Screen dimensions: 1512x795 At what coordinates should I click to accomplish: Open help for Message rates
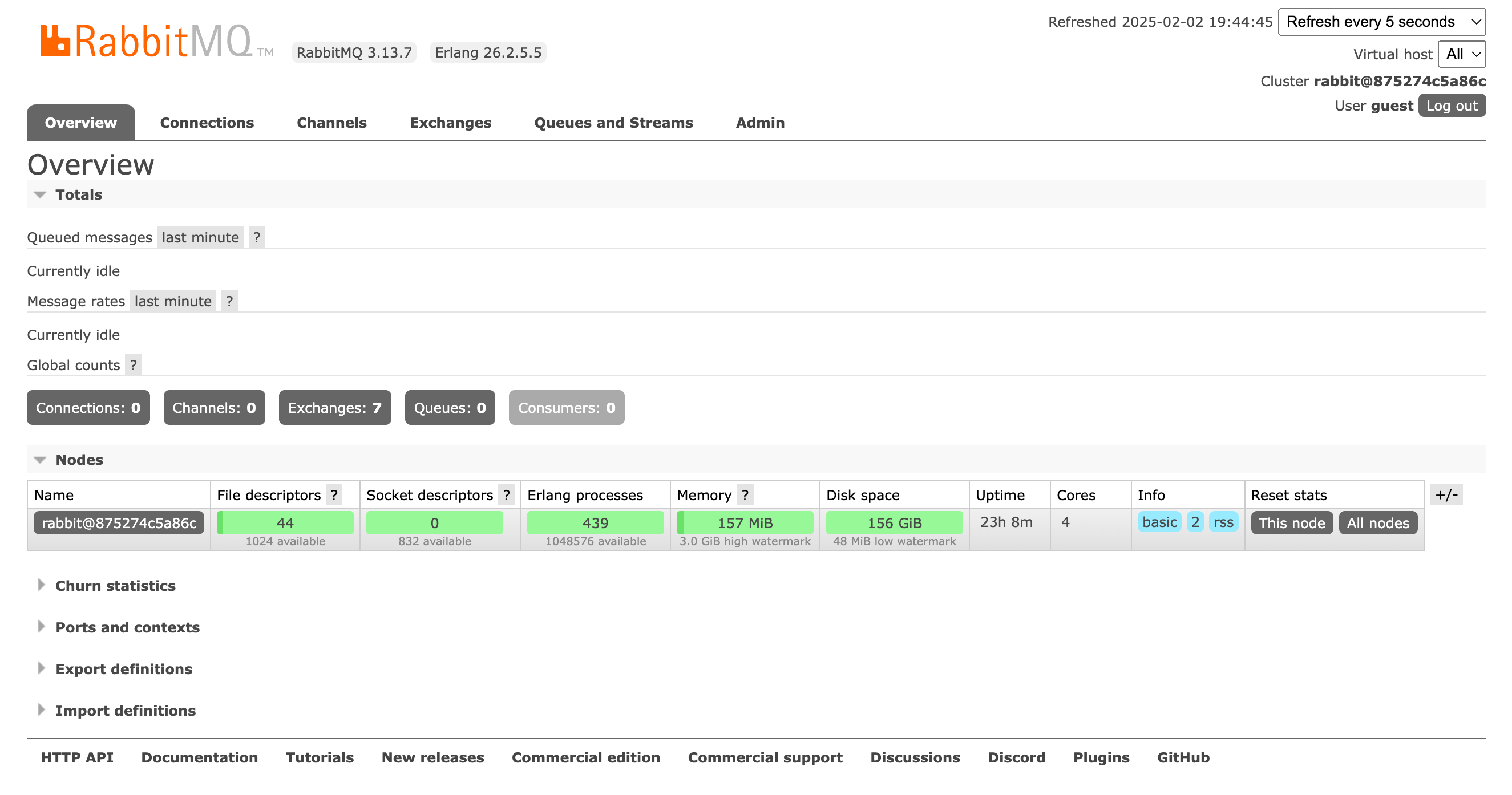point(229,302)
